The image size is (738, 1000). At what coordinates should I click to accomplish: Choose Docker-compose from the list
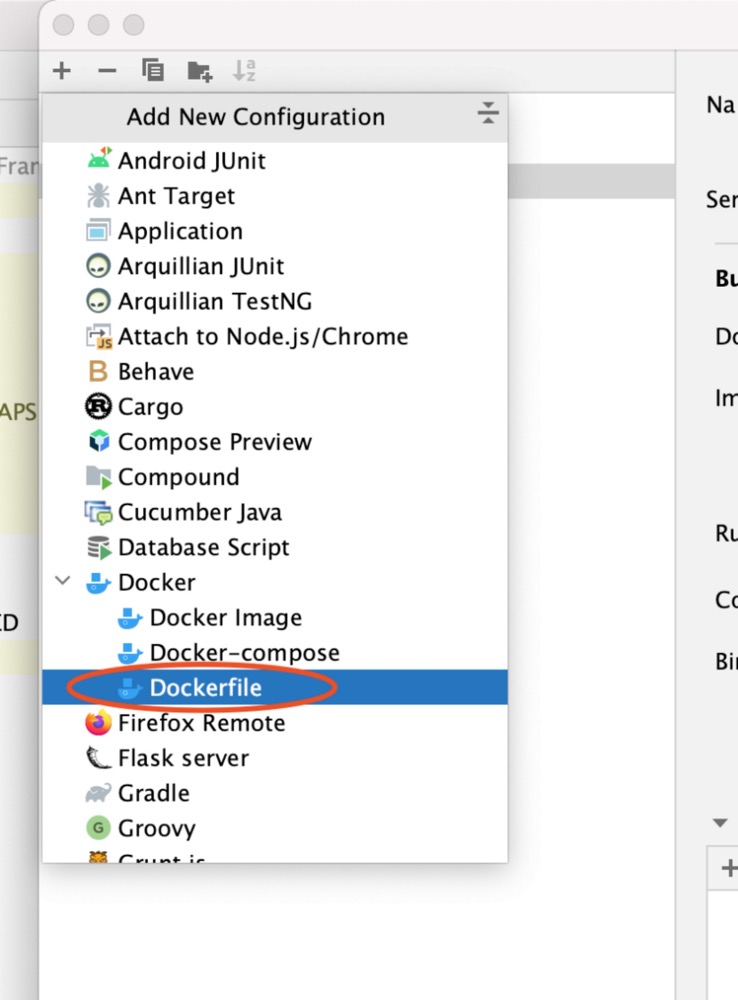(x=244, y=653)
